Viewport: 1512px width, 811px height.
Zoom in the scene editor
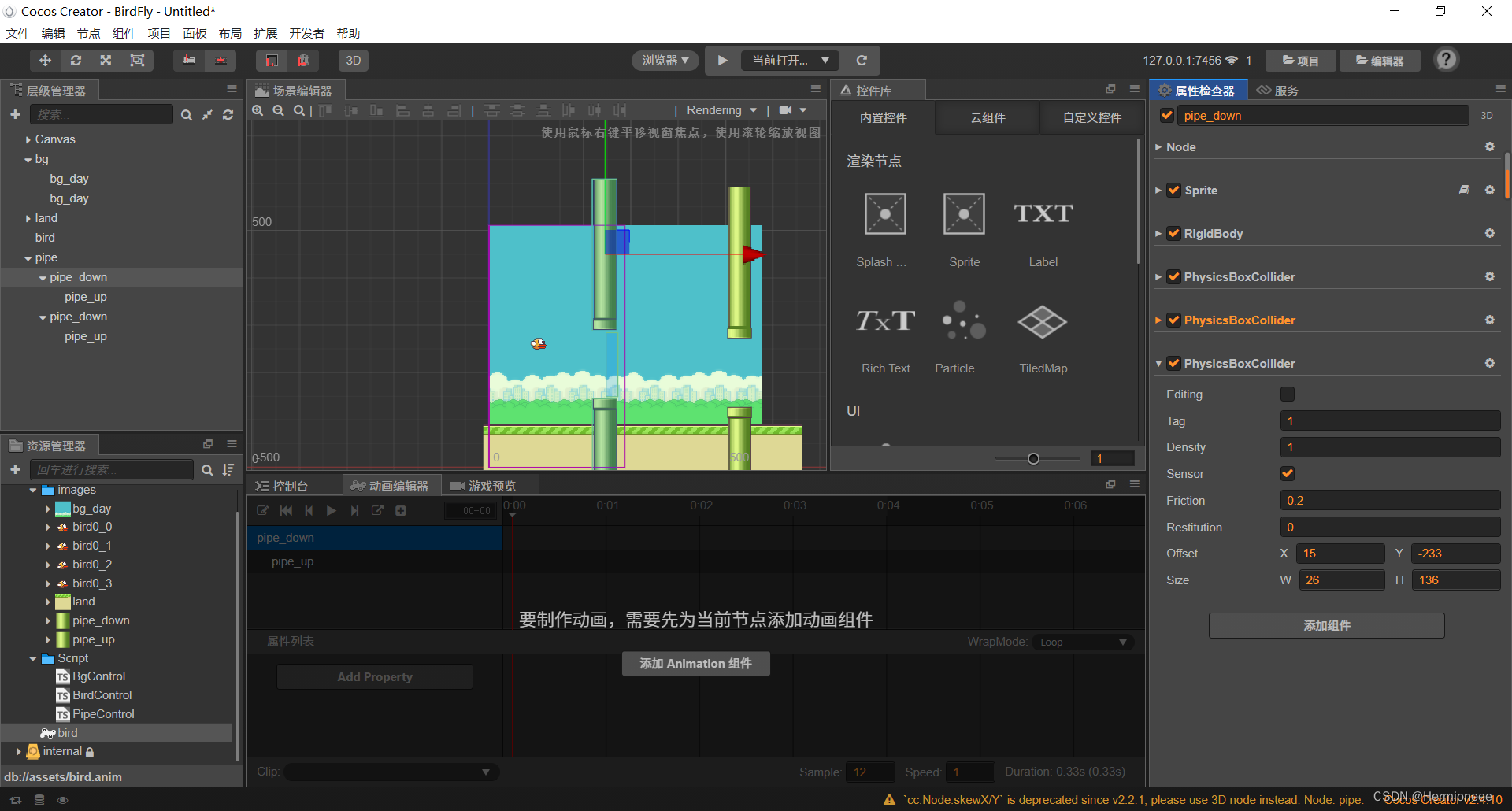(258, 111)
